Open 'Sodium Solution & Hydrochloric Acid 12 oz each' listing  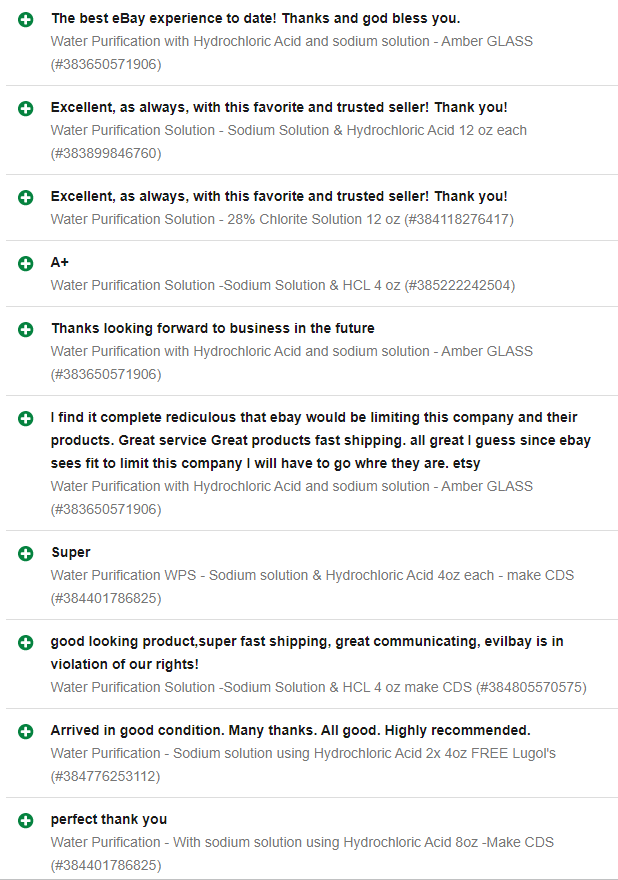(x=288, y=130)
